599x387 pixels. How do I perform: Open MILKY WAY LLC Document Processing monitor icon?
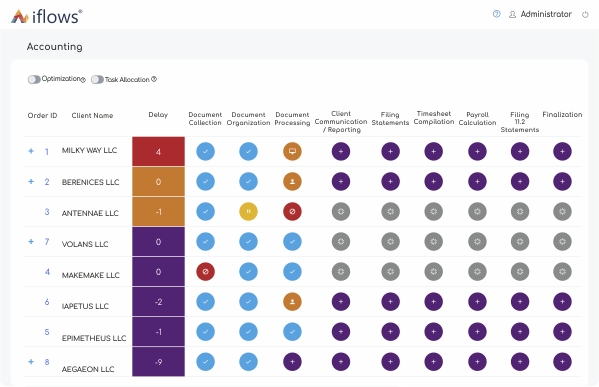point(292,151)
